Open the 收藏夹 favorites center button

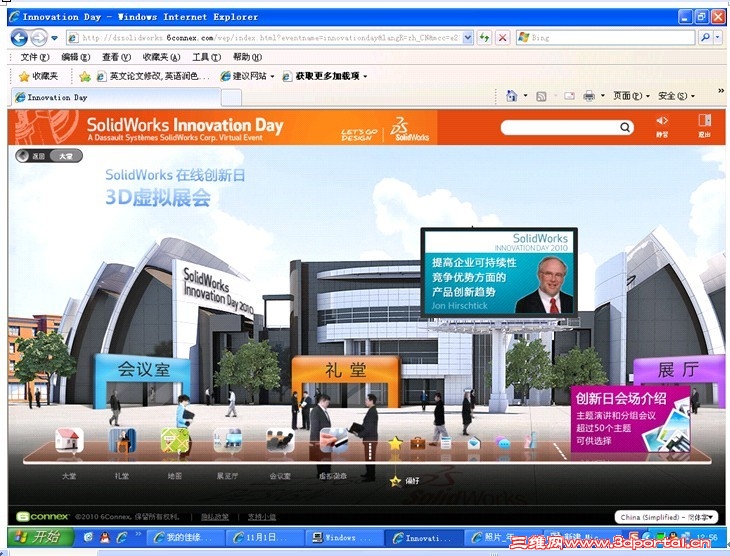click(38, 76)
